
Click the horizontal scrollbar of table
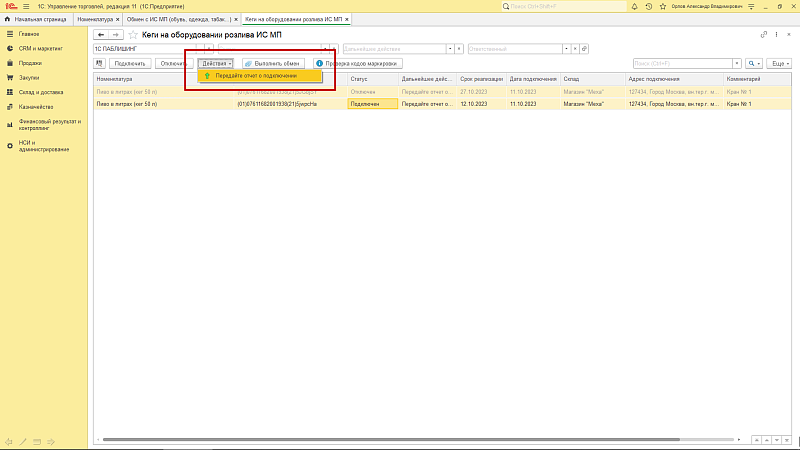391,439
